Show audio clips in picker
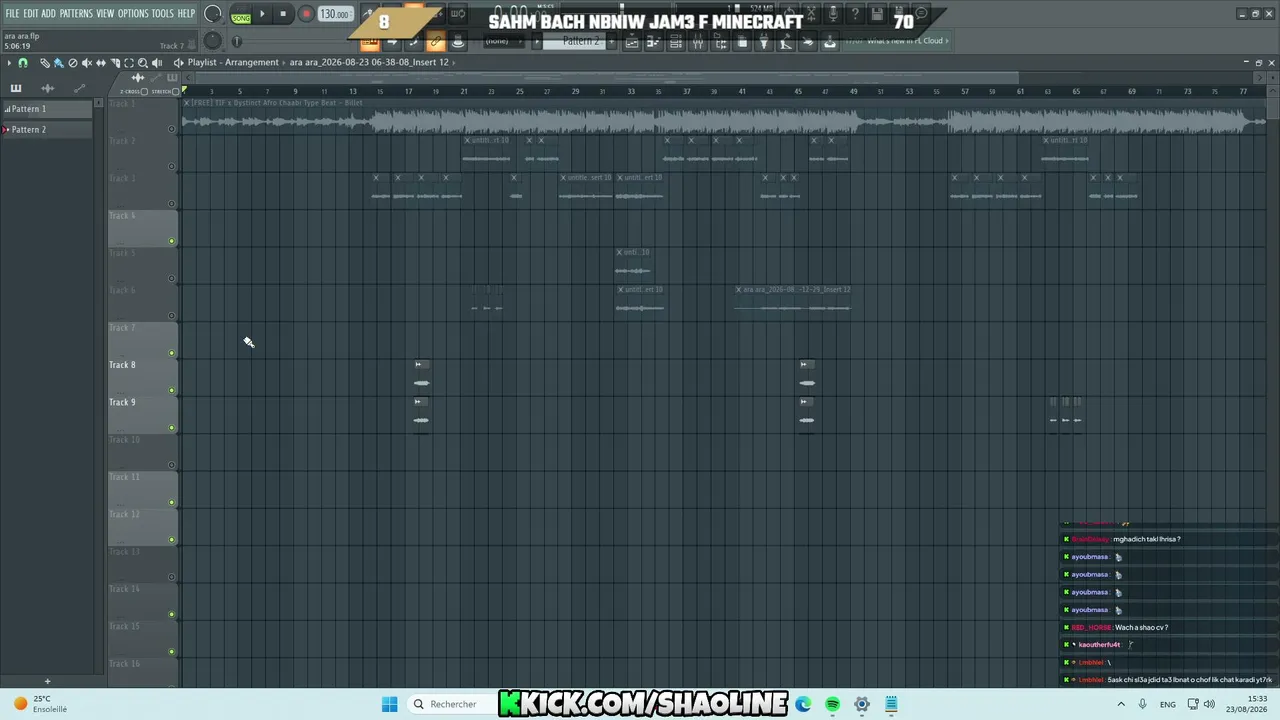 [47, 88]
